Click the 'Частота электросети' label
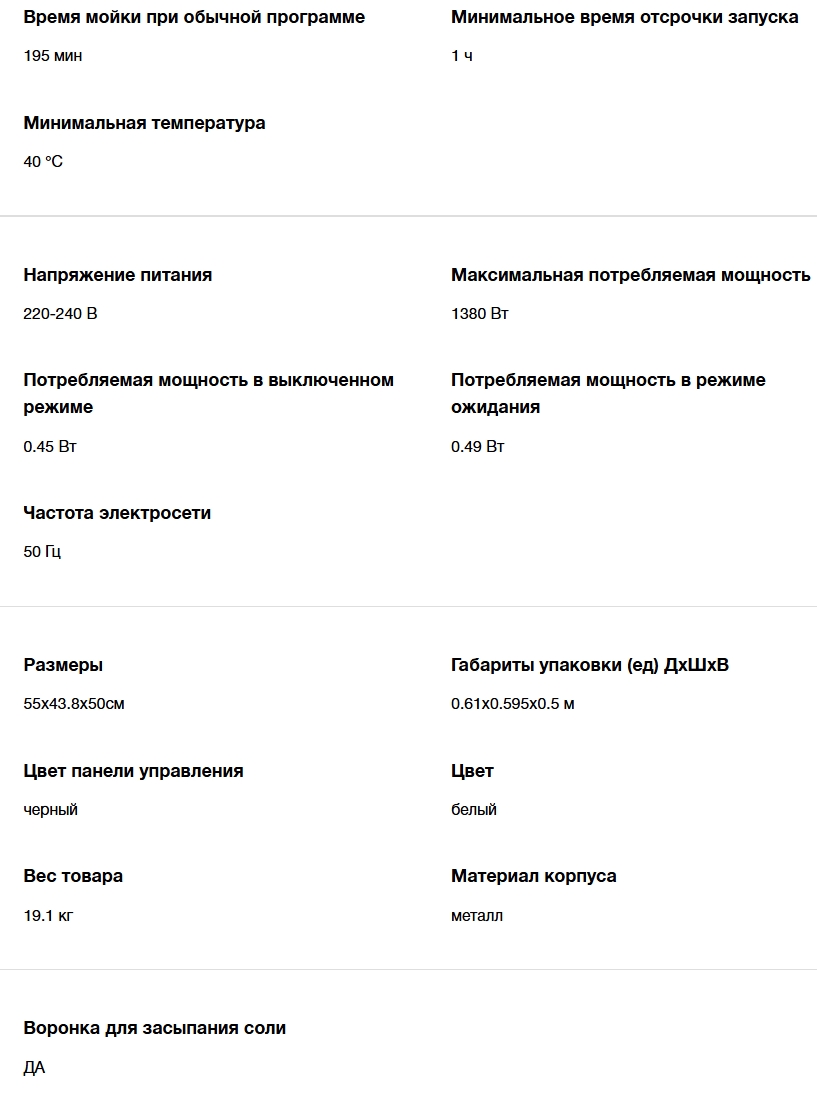Image resolution: width=817 pixels, height=1103 pixels. coord(117,513)
